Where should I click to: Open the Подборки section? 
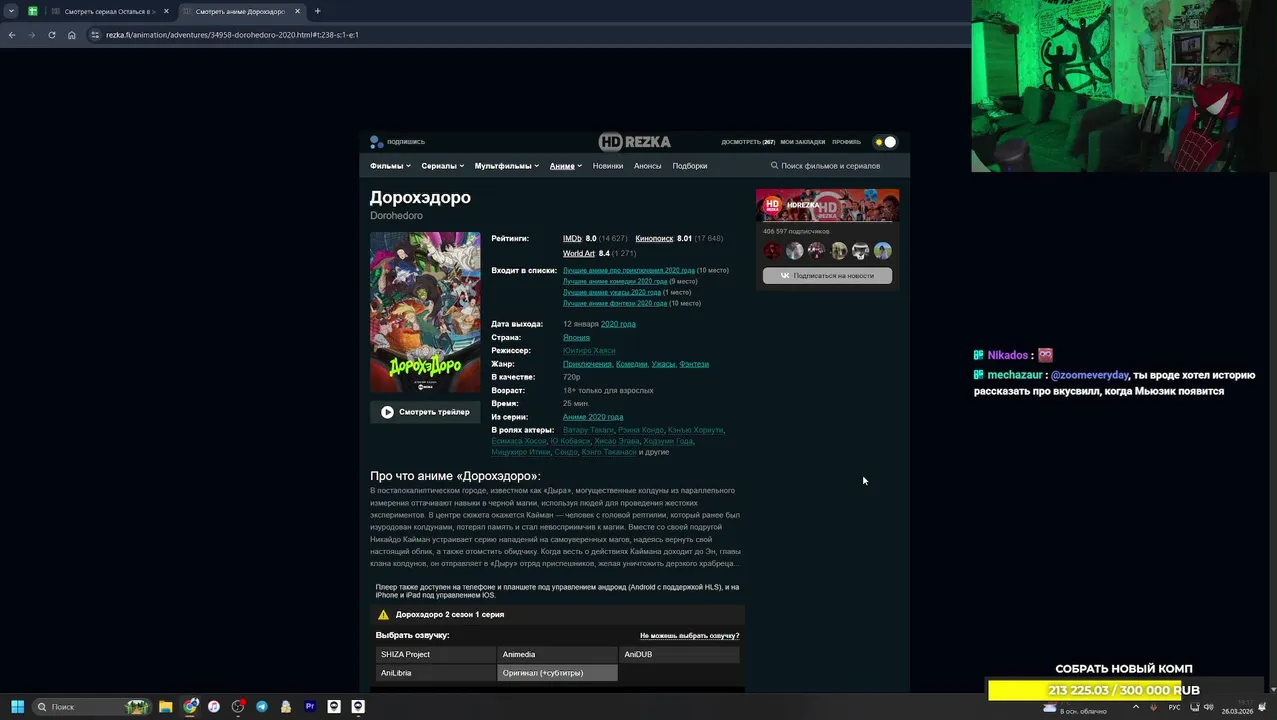689,166
